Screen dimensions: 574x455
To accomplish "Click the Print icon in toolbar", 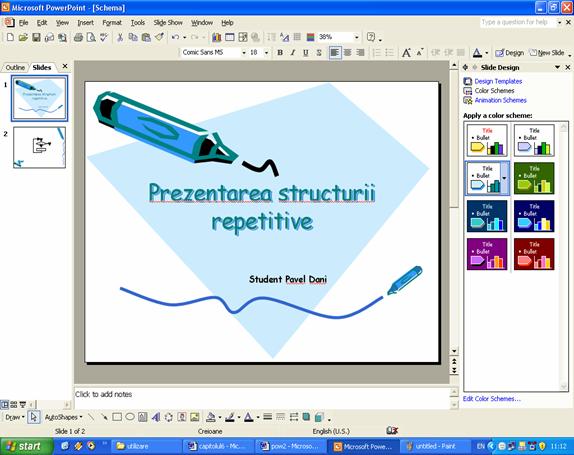I will point(78,37).
